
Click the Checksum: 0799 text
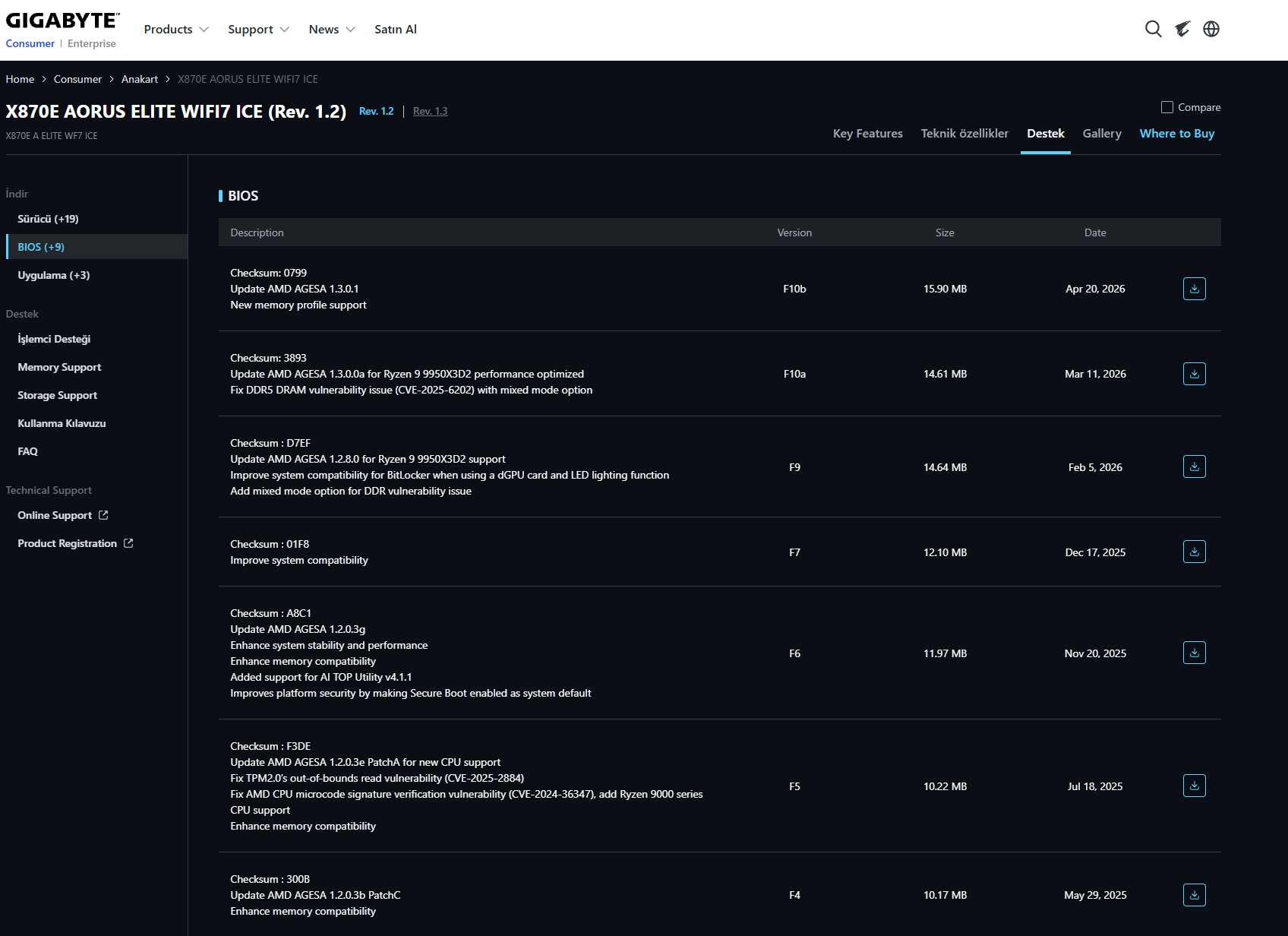(x=269, y=273)
